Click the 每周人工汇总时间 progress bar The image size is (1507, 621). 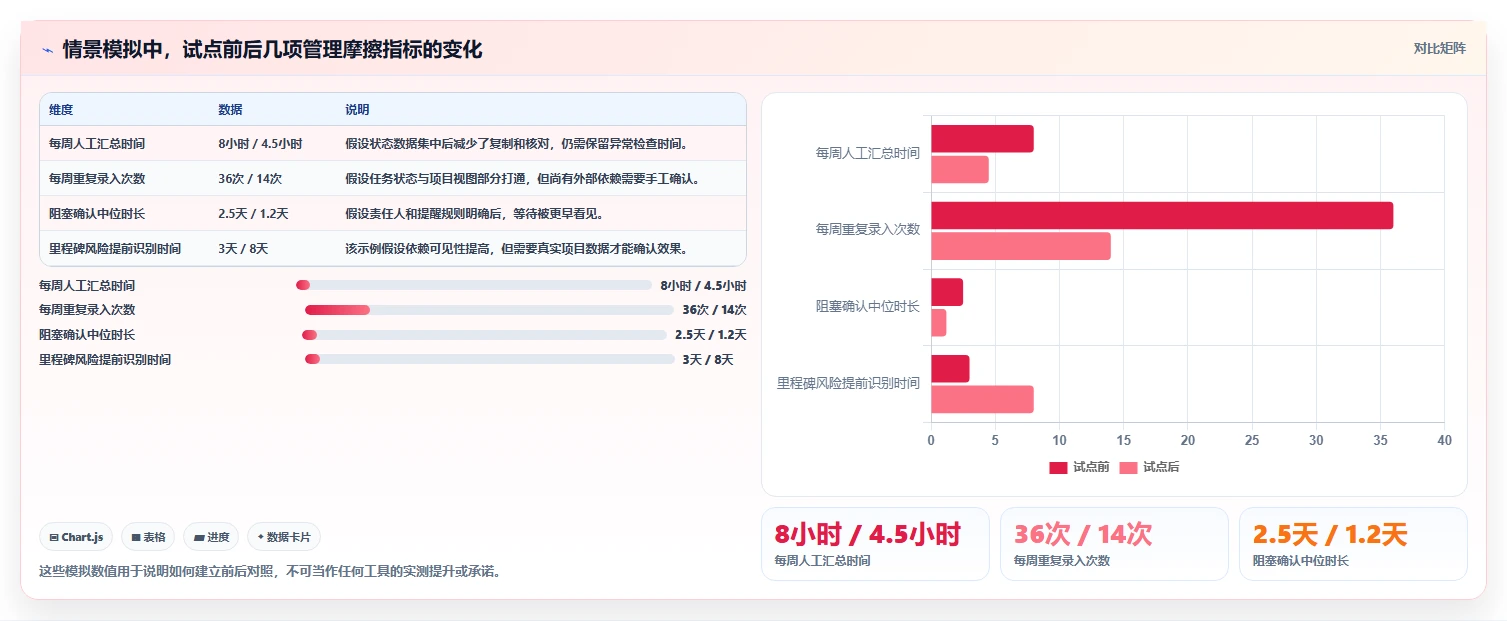coord(474,285)
